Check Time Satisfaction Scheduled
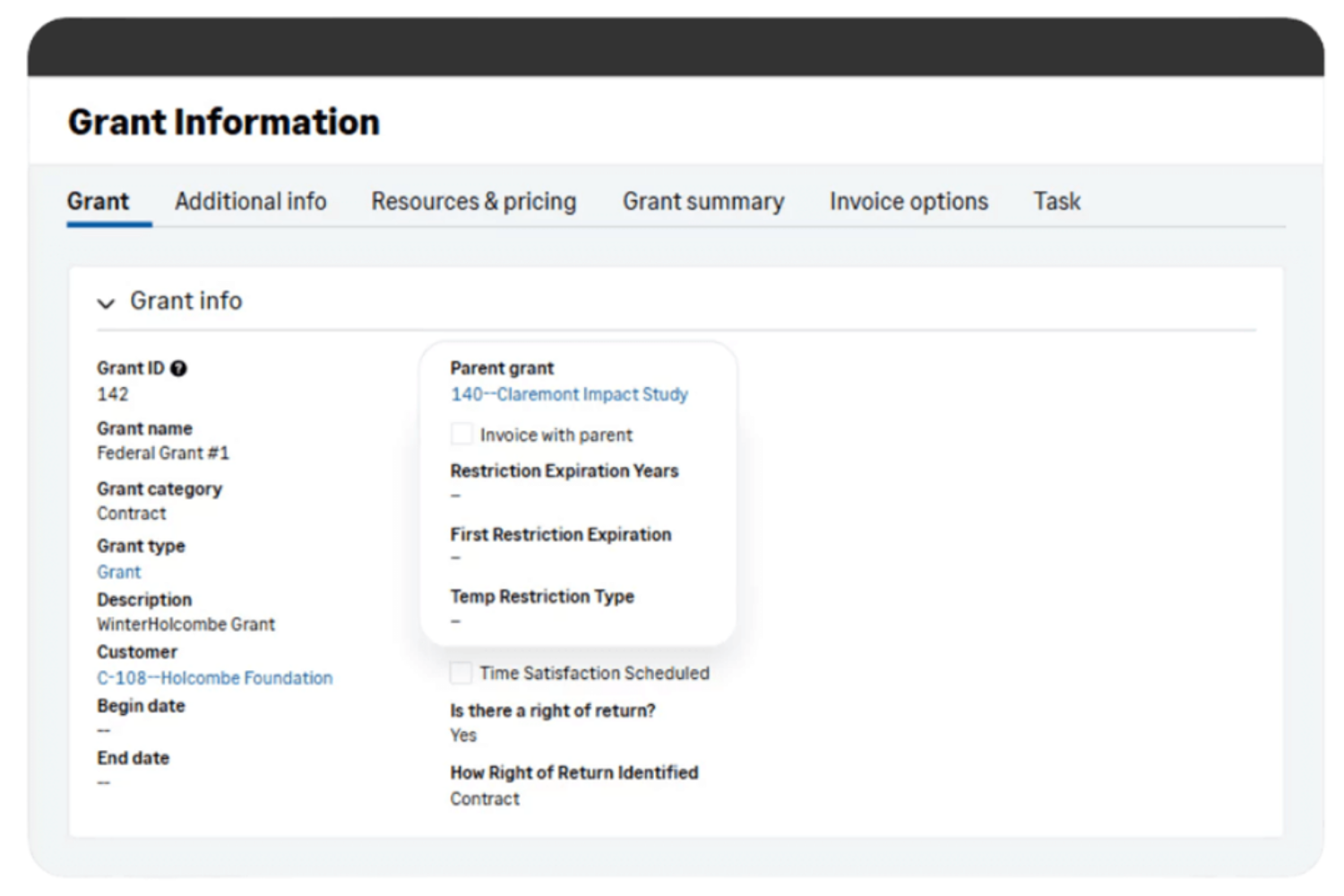This screenshot has height=896, width=1344. [x=461, y=673]
